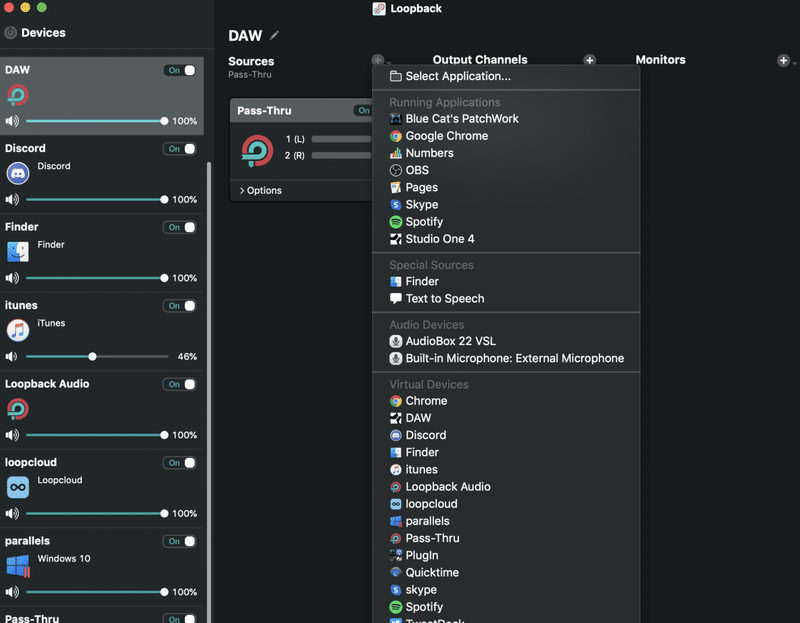
Task: Toggle the Finder device On switch
Action: pyautogui.click(x=180, y=227)
